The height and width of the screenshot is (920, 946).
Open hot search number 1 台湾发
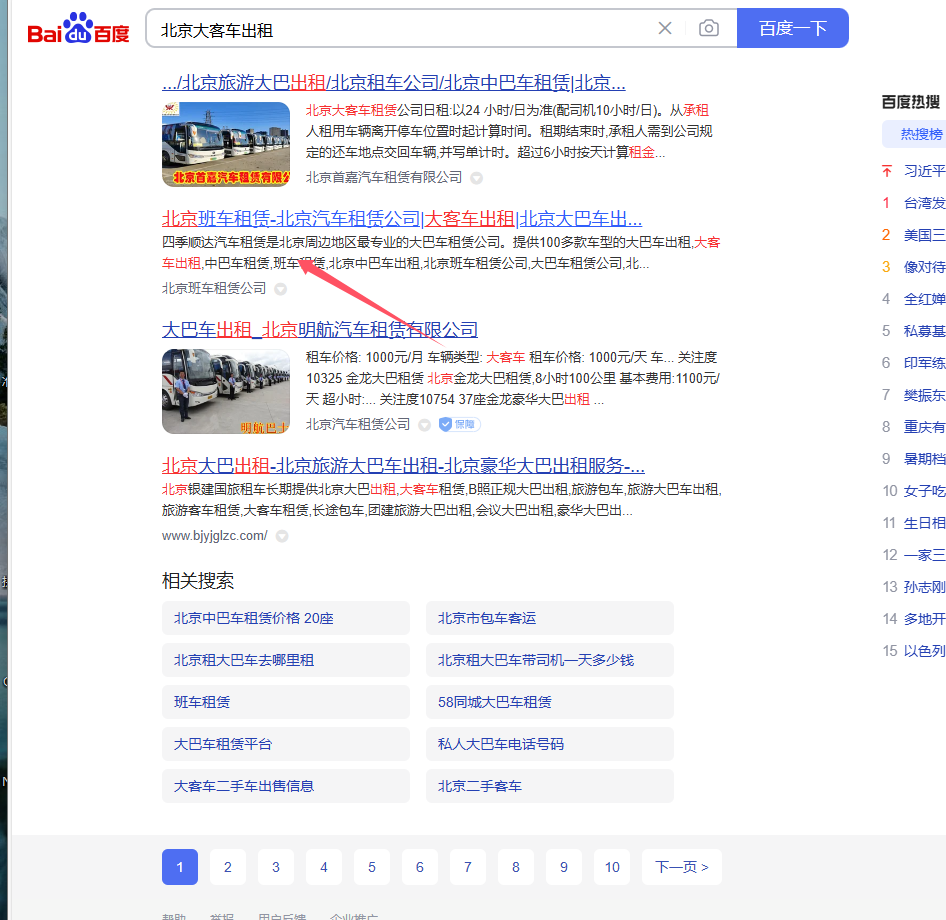tap(924, 203)
